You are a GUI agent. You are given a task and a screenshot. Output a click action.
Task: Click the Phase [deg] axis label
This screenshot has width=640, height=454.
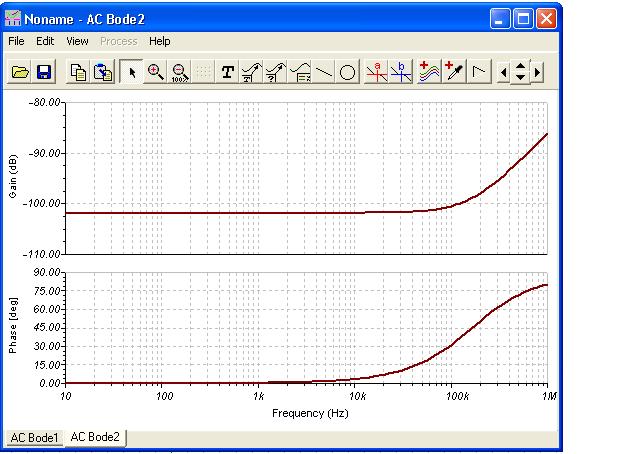point(13,325)
